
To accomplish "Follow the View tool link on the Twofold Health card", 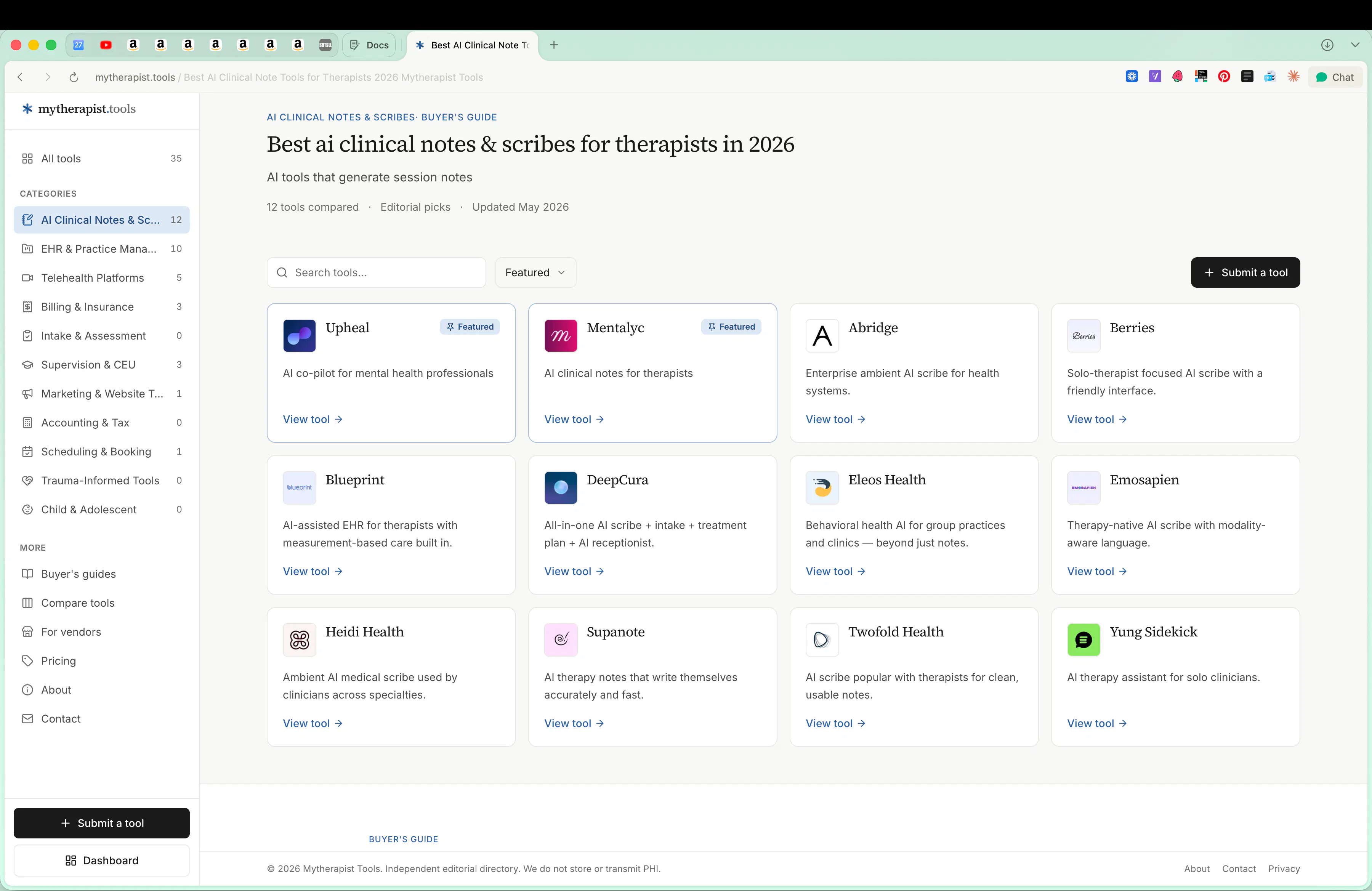I will pyautogui.click(x=835, y=723).
